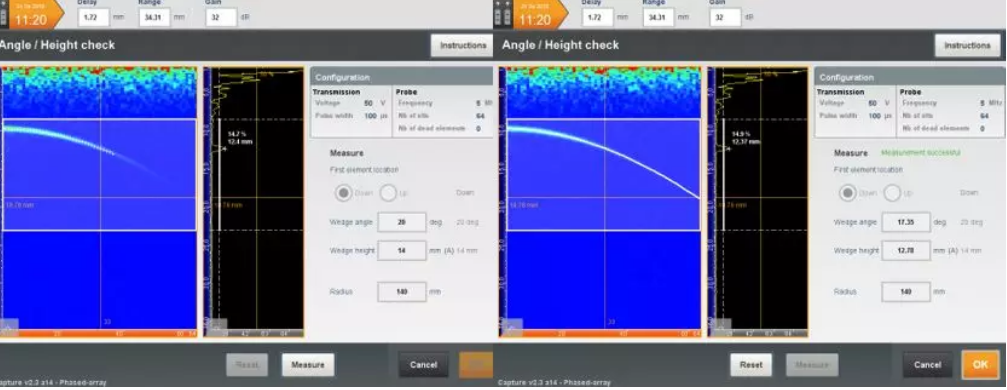Select the wedge height field reading 12.78
The width and height of the screenshot is (1007, 390).
[x=906, y=251]
